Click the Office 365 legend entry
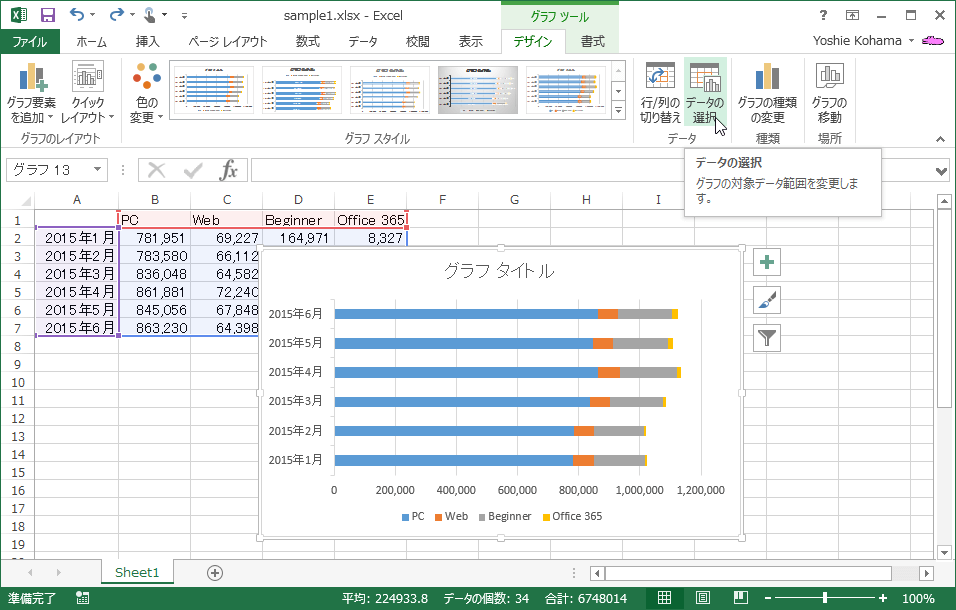Viewport: 956px width, 610px height. (572, 516)
